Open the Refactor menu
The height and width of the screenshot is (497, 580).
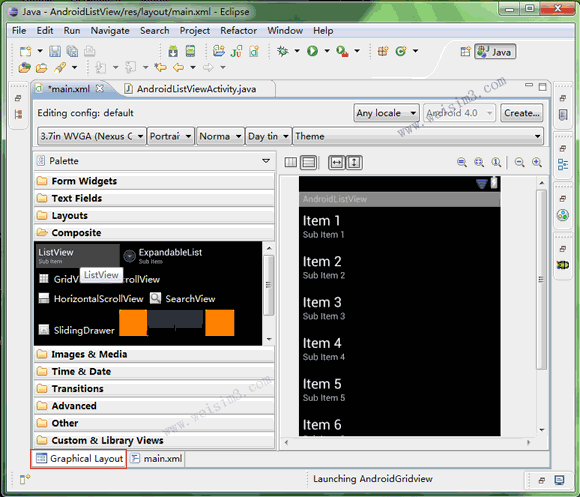[239, 30]
